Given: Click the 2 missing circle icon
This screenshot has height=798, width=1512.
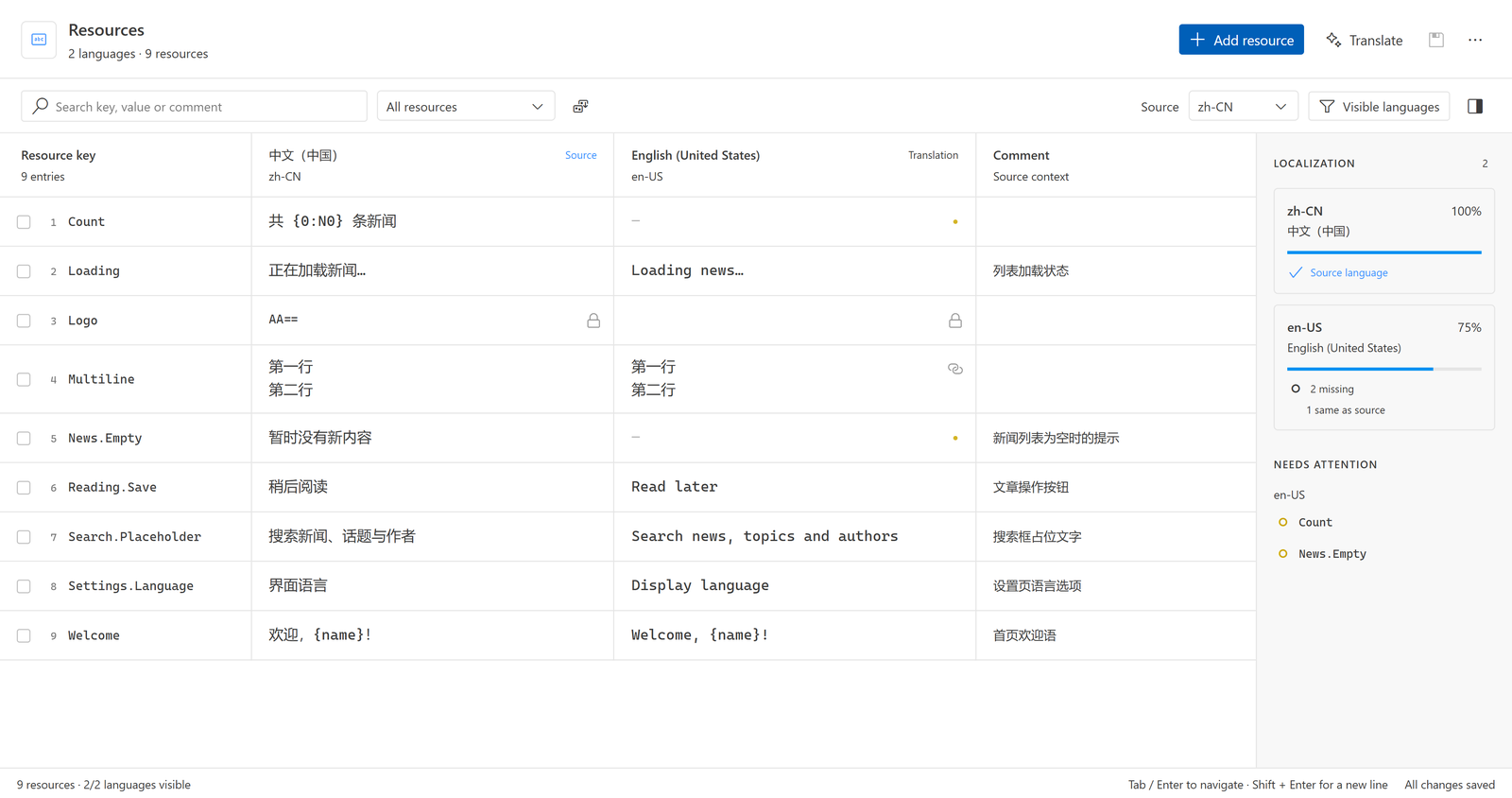Looking at the screenshot, I should click(x=1296, y=389).
